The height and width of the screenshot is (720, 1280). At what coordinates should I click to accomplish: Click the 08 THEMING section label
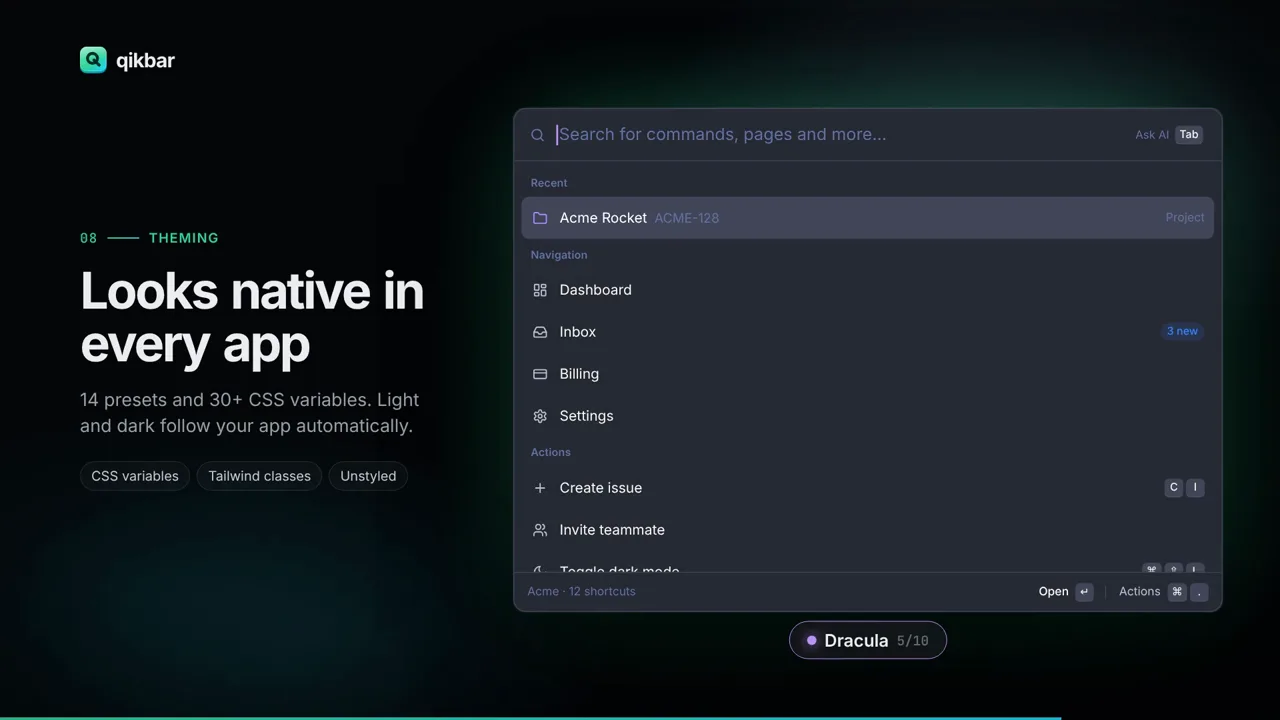click(x=149, y=238)
